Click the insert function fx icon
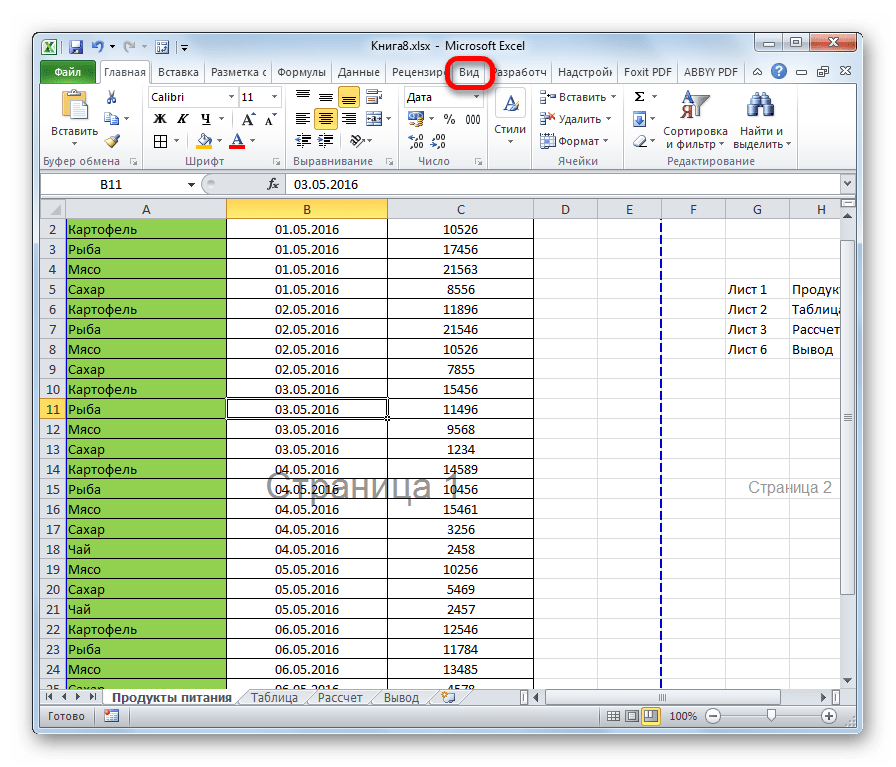The height and width of the screenshot is (767, 896). coord(273,185)
